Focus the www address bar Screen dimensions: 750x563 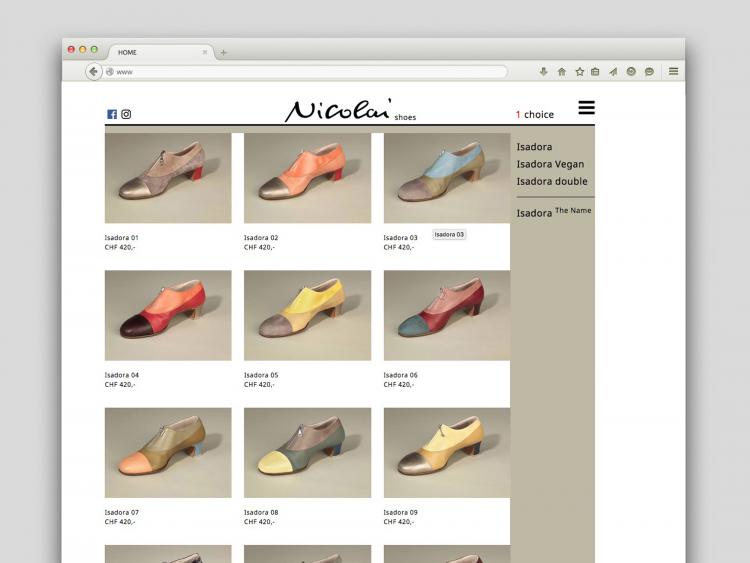tap(306, 72)
